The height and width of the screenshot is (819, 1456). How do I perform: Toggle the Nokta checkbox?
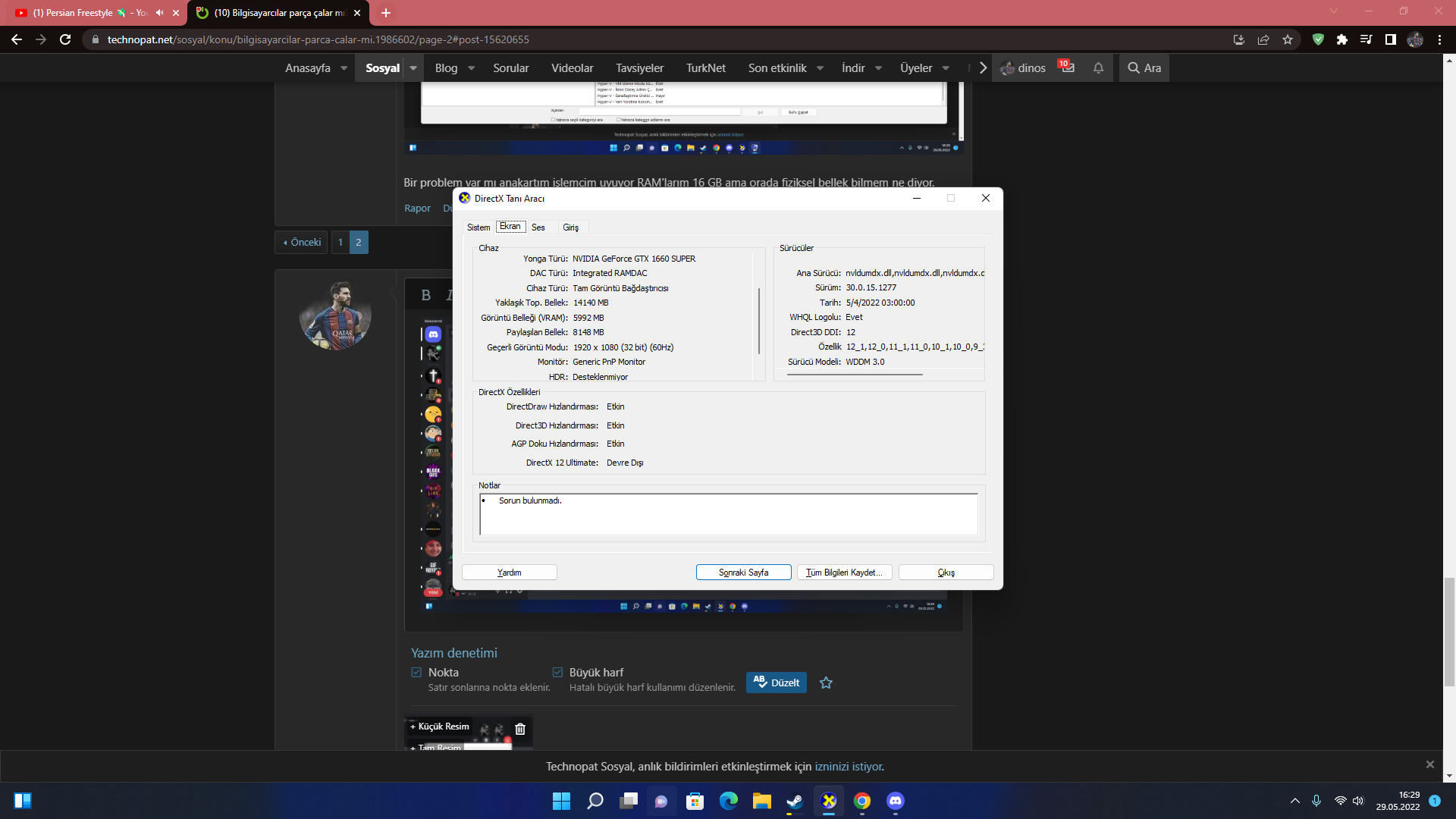click(x=416, y=673)
